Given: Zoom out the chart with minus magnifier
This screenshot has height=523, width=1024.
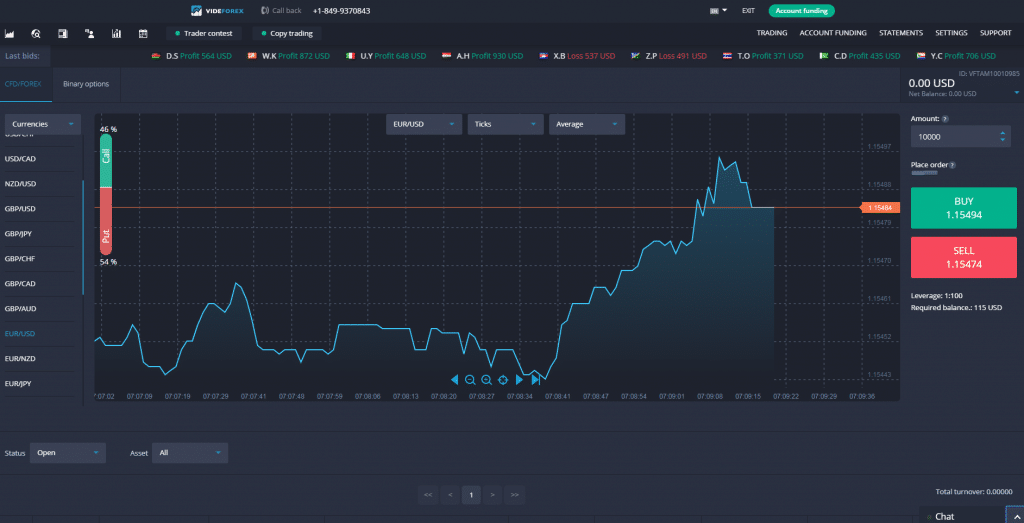Looking at the screenshot, I should [470, 380].
